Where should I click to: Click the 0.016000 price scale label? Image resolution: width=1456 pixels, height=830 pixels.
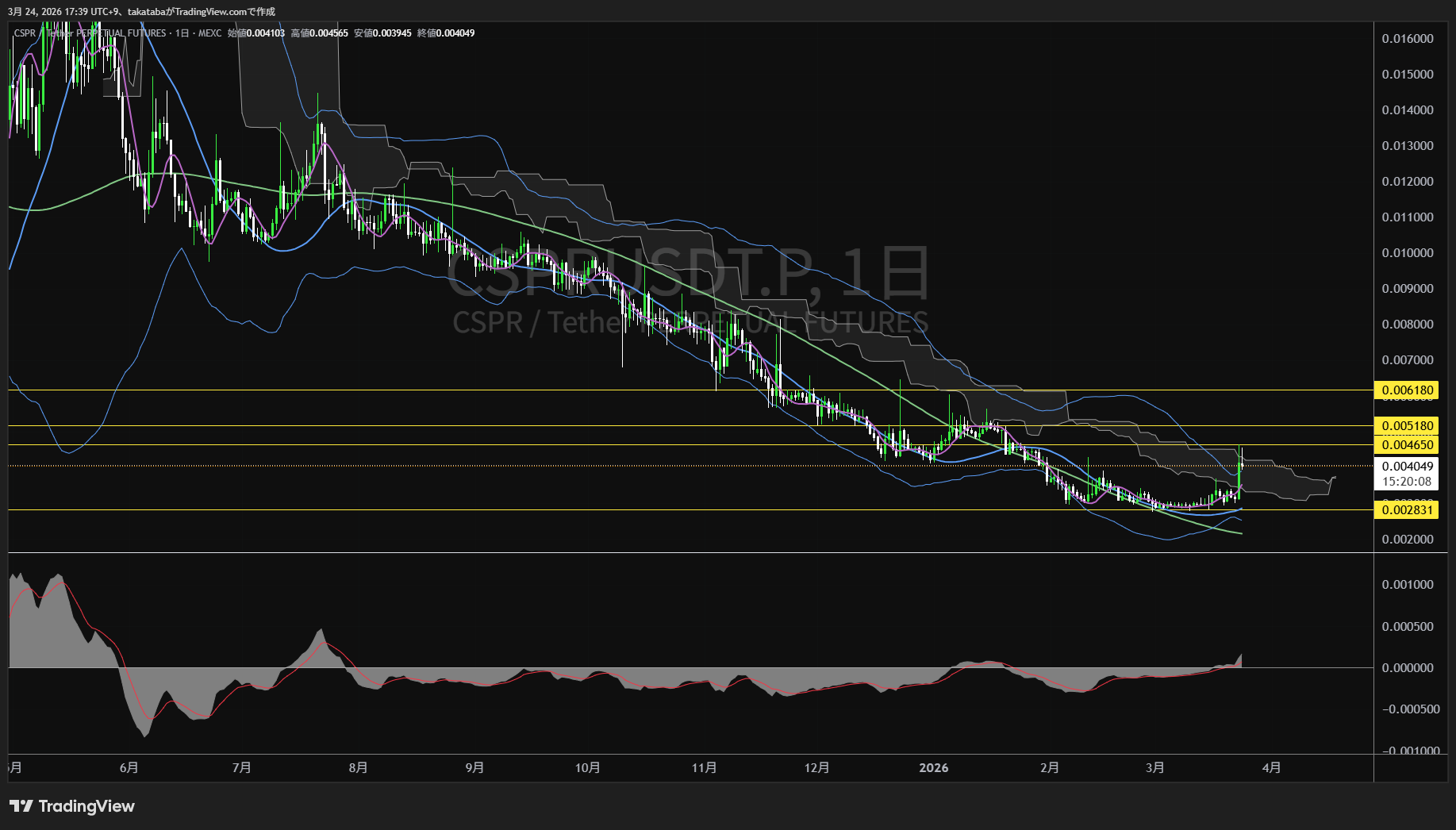pos(1407,39)
